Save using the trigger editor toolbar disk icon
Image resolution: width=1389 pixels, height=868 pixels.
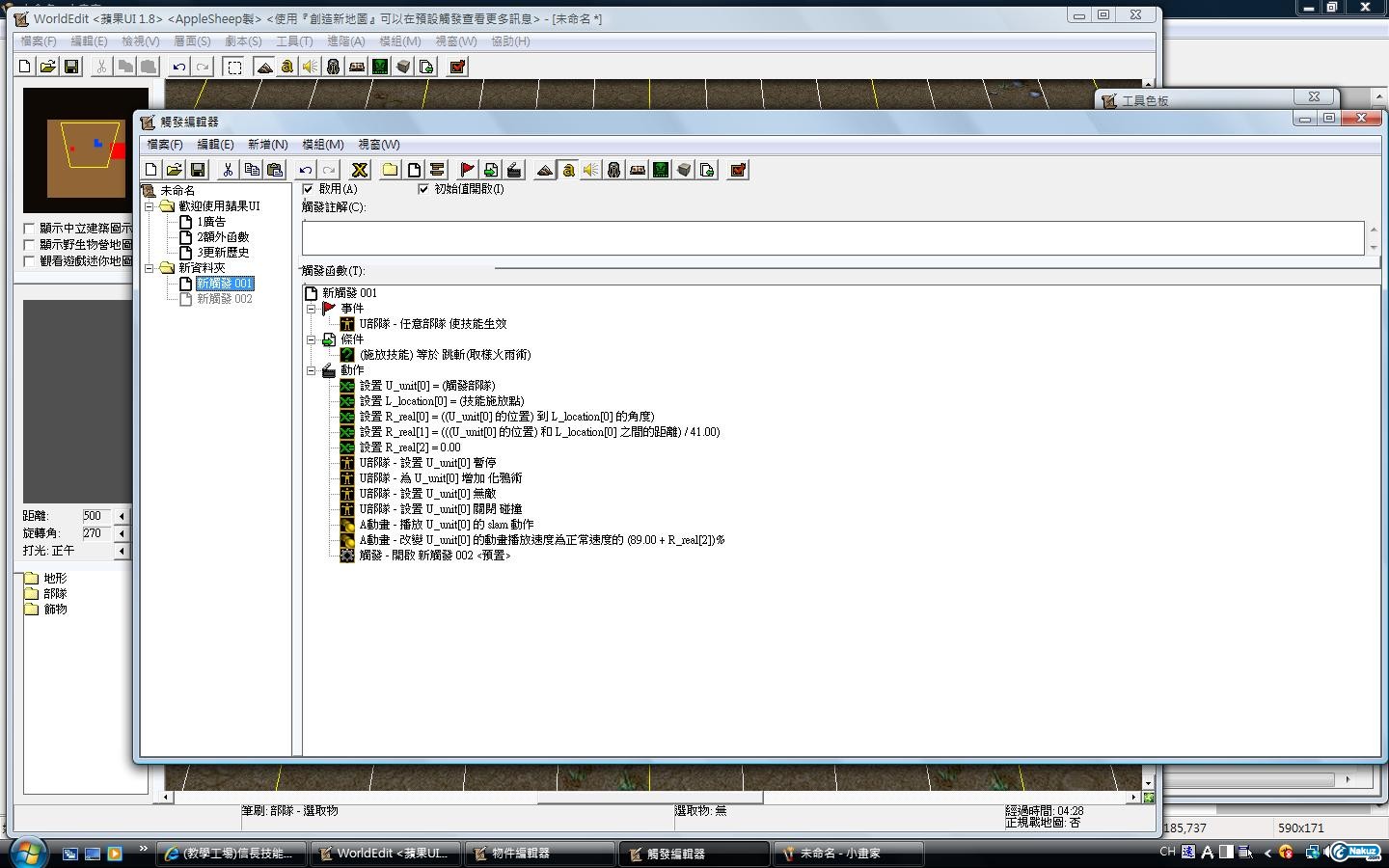click(x=198, y=170)
